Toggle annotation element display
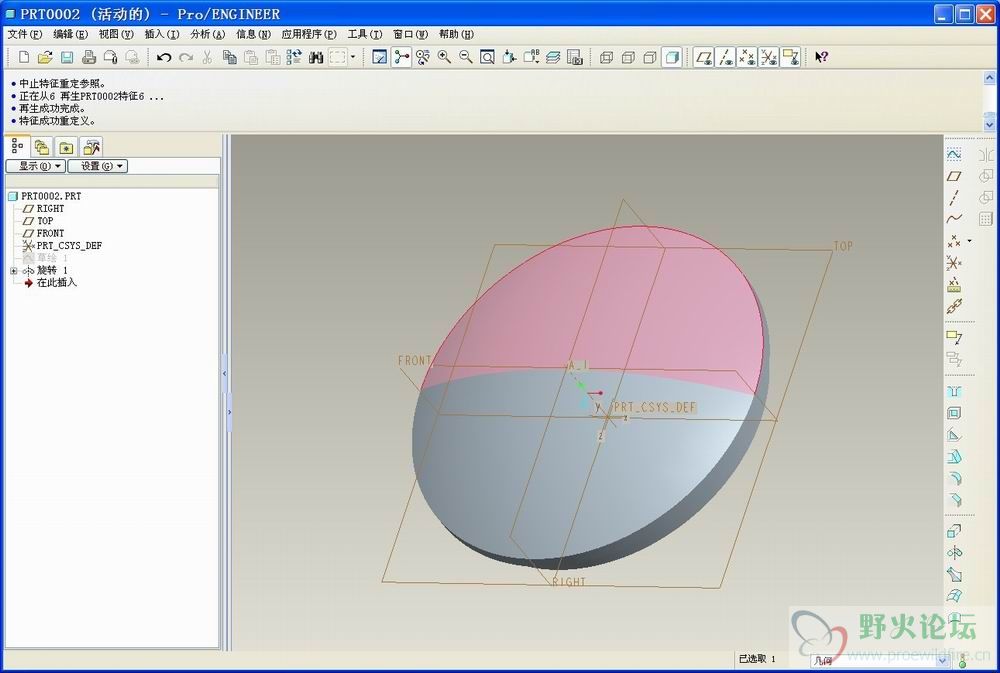 click(x=791, y=57)
